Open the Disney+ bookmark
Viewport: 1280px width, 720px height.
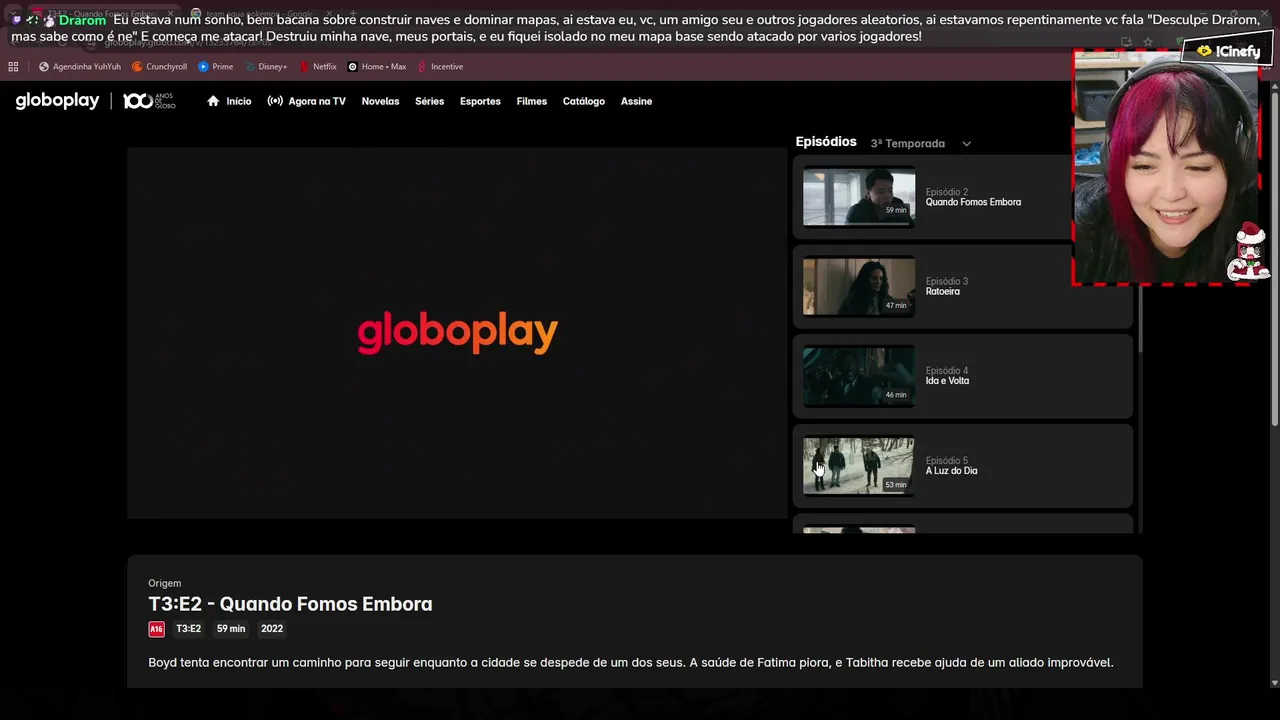click(x=266, y=67)
